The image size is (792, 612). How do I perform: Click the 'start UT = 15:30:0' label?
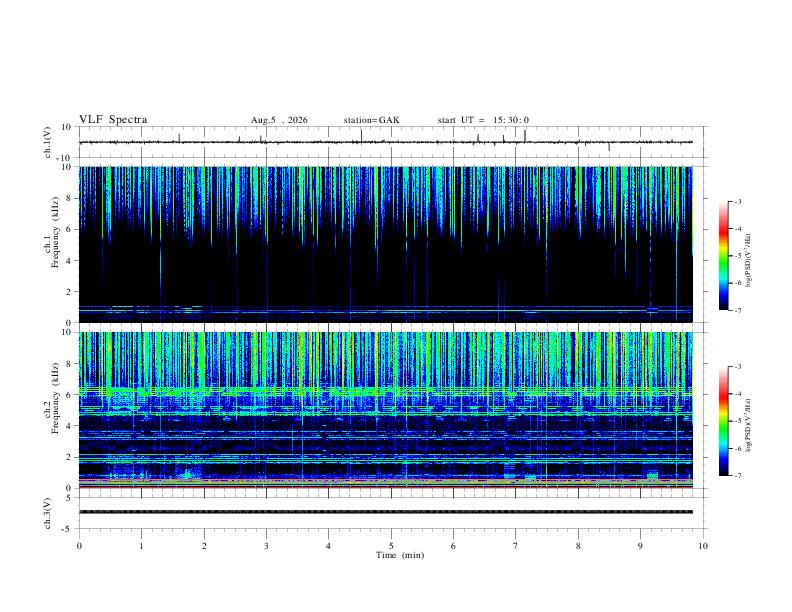pyautogui.click(x=483, y=120)
